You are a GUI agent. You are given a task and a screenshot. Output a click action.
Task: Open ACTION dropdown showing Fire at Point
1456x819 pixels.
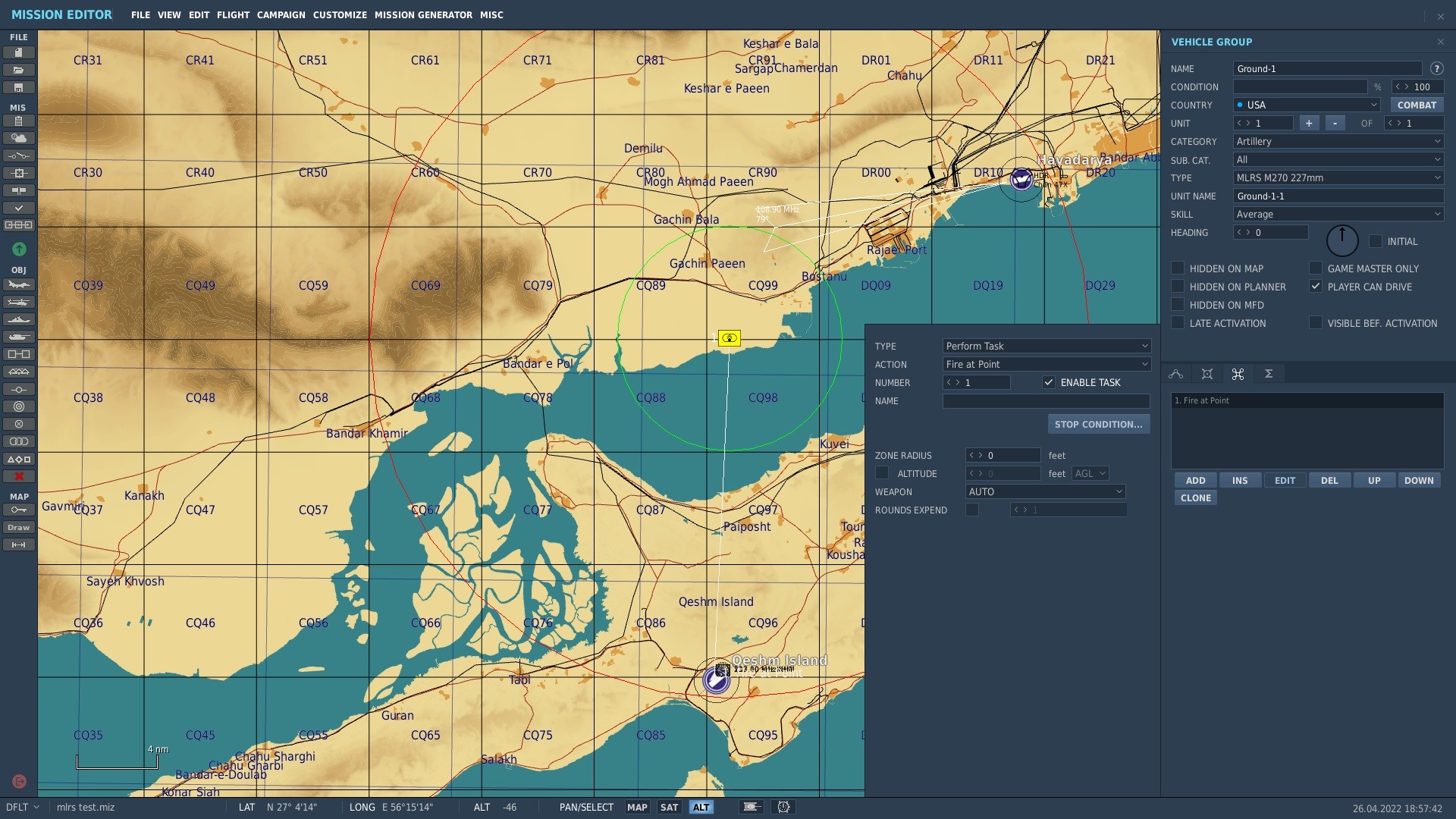tap(1046, 364)
